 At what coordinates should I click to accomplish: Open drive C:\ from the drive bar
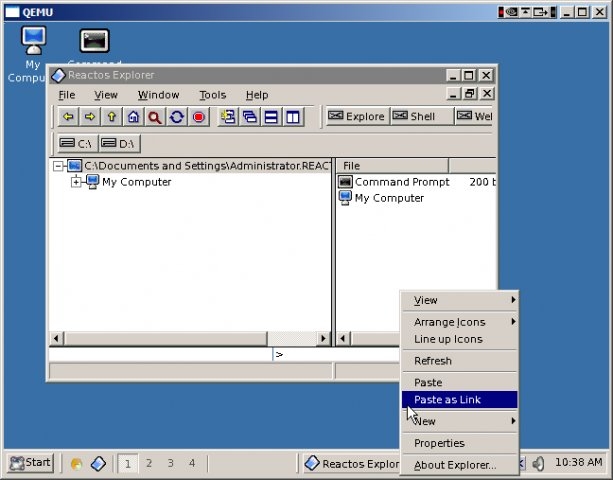pos(77,143)
